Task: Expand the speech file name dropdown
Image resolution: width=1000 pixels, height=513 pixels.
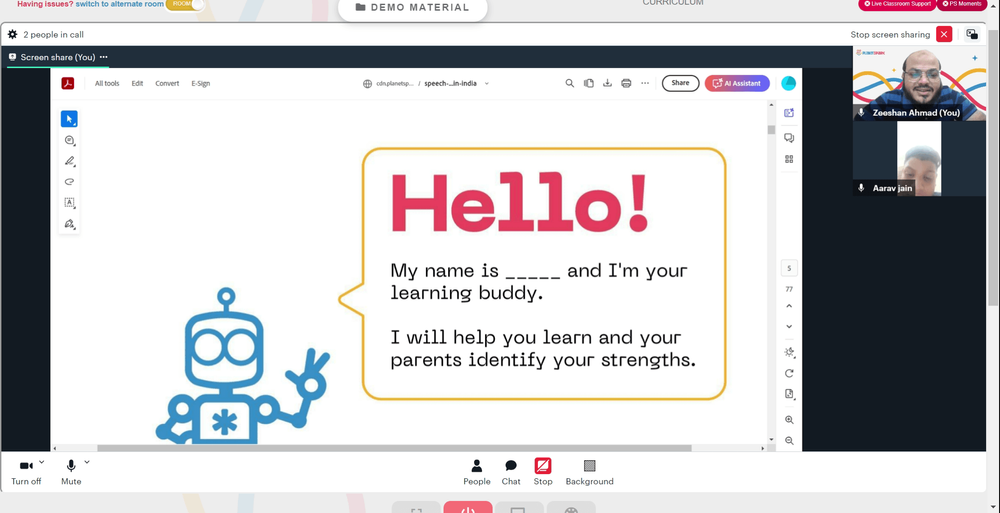Action: [x=487, y=84]
